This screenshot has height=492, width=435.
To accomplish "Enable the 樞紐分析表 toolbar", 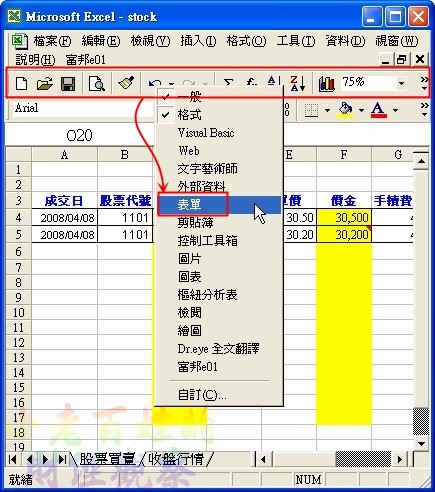I will click(x=219, y=295).
